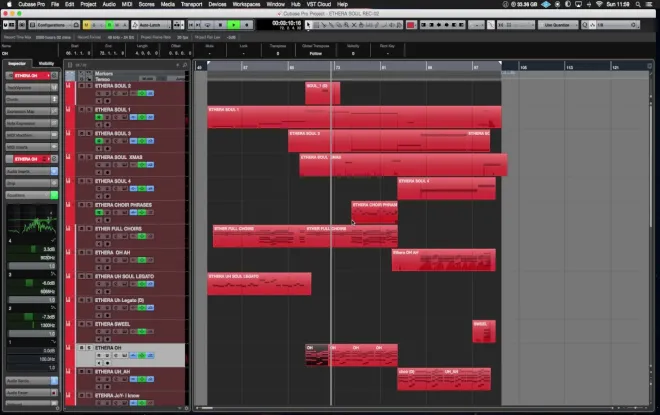660x415 pixels.
Task: Click the Play button in transport
Action: (x=234, y=25)
